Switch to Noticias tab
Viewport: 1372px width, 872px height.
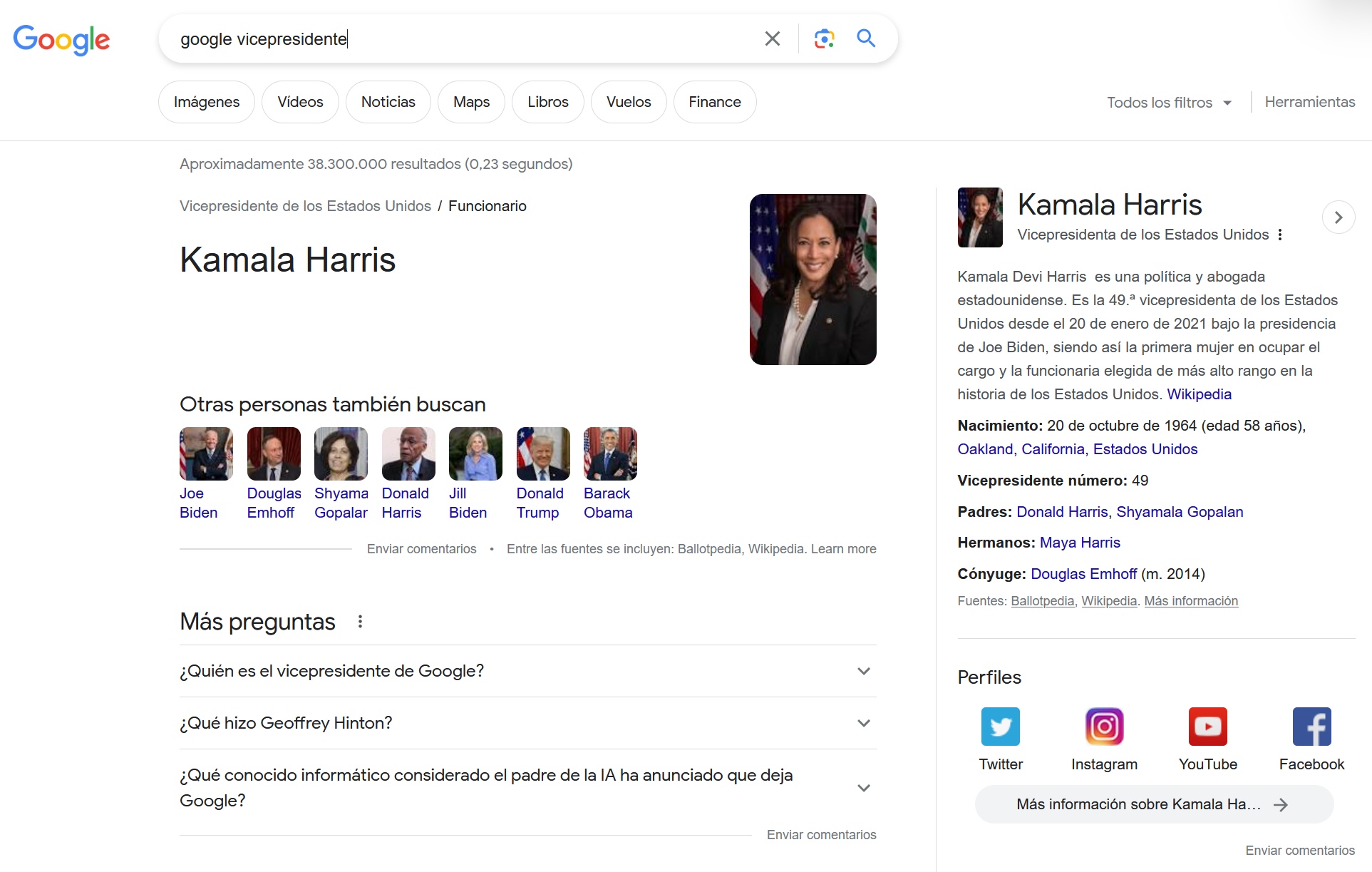[388, 102]
